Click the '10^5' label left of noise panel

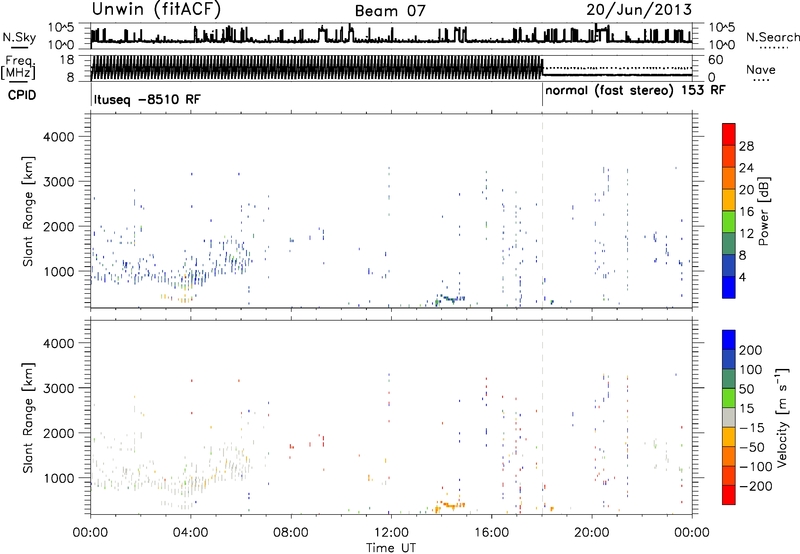click(61, 27)
